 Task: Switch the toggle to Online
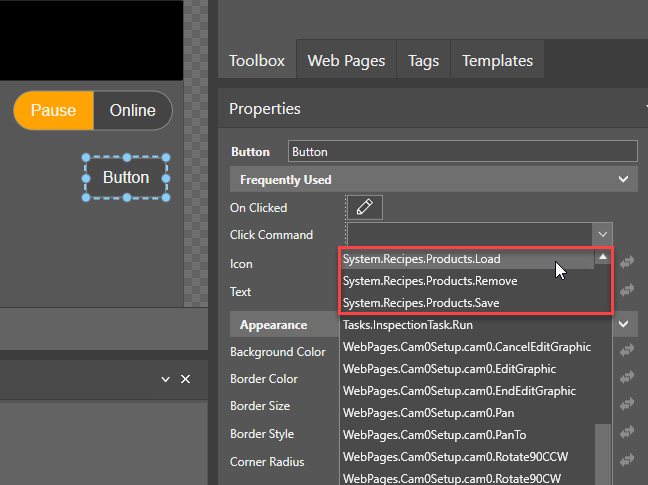[132, 110]
